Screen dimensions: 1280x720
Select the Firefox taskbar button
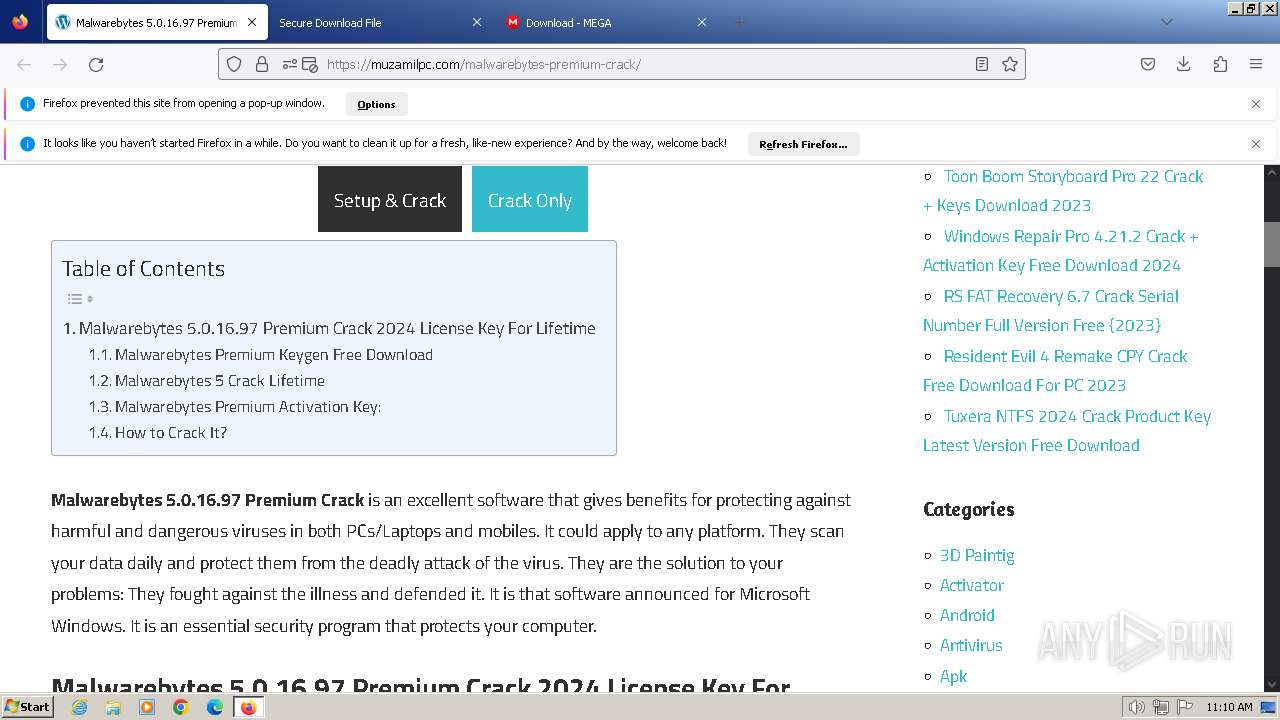tap(248, 707)
